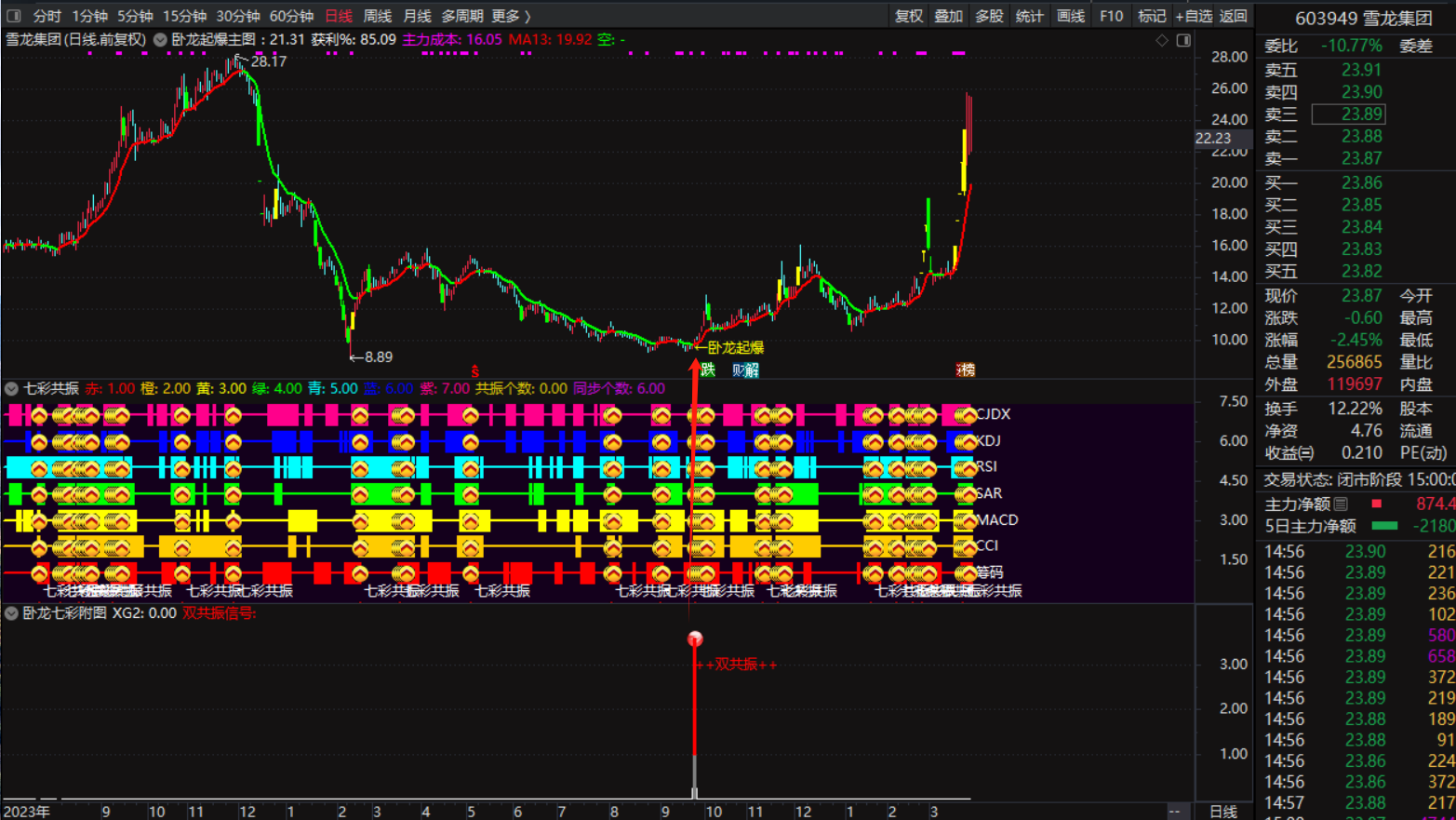This screenshot has height=820, width=1456.
Task: Enable 画线 drawing mode
Action: [1070, 16]
